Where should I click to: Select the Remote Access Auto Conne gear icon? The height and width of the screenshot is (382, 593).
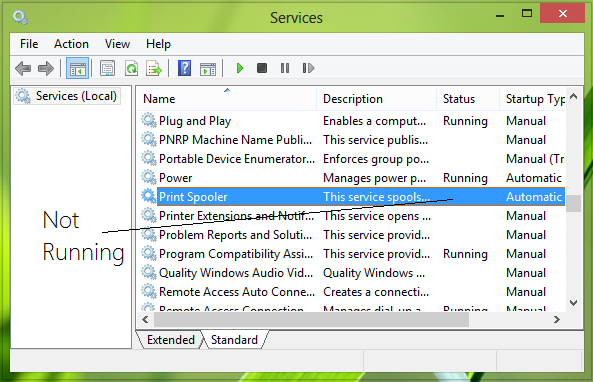pyautogui.click(x=149, y=291)
